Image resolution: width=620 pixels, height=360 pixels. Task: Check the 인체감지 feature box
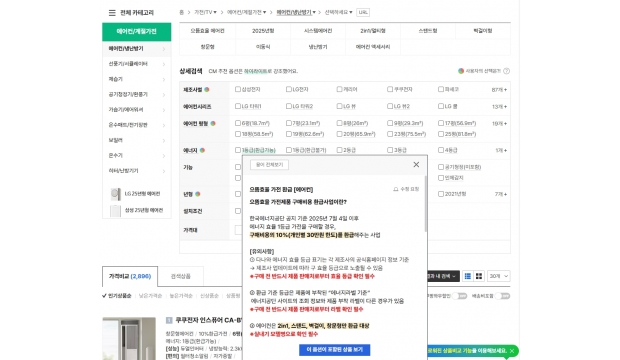(441, 178)
